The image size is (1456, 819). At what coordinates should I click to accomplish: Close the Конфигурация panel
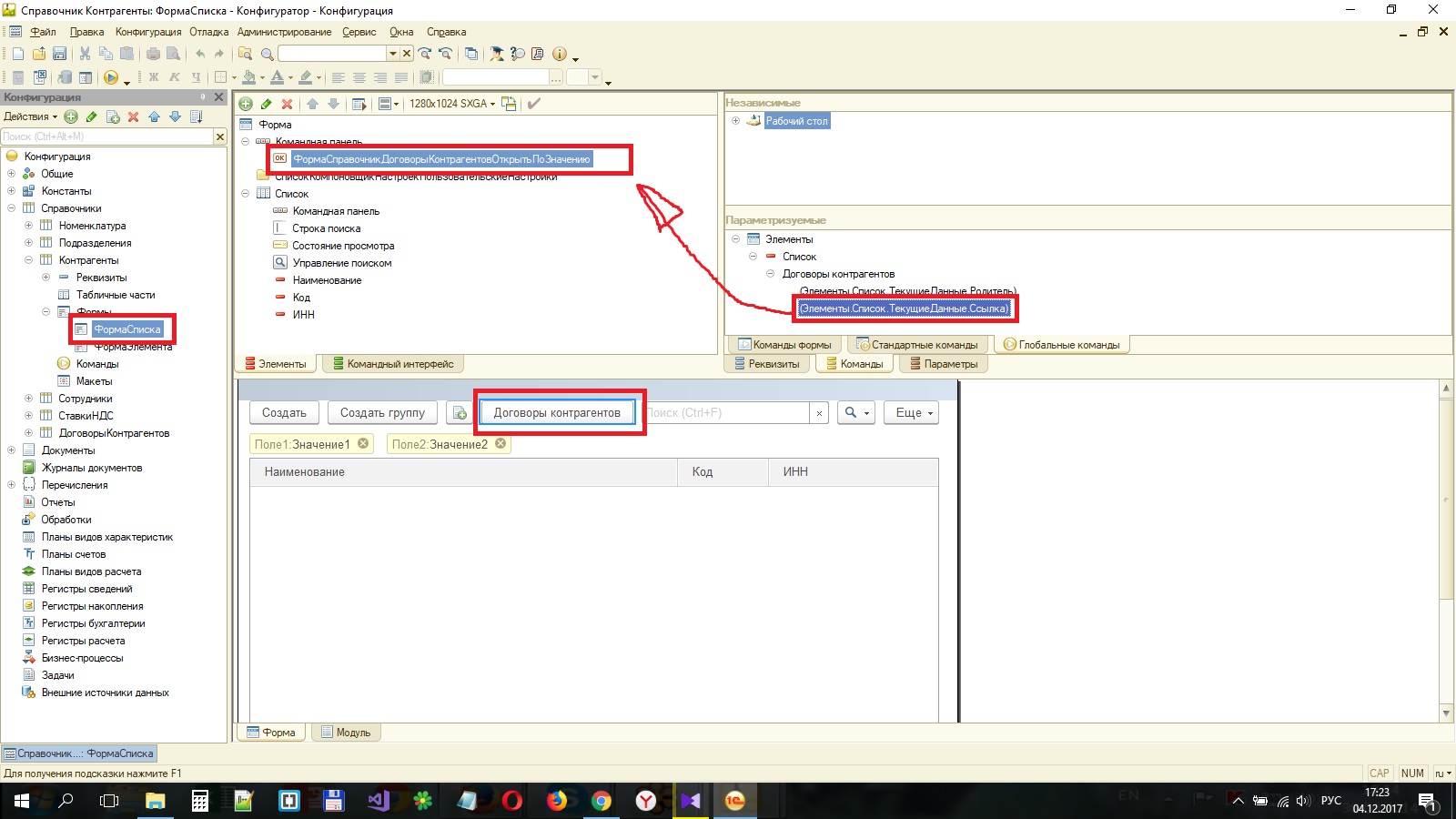coord(218,96)
